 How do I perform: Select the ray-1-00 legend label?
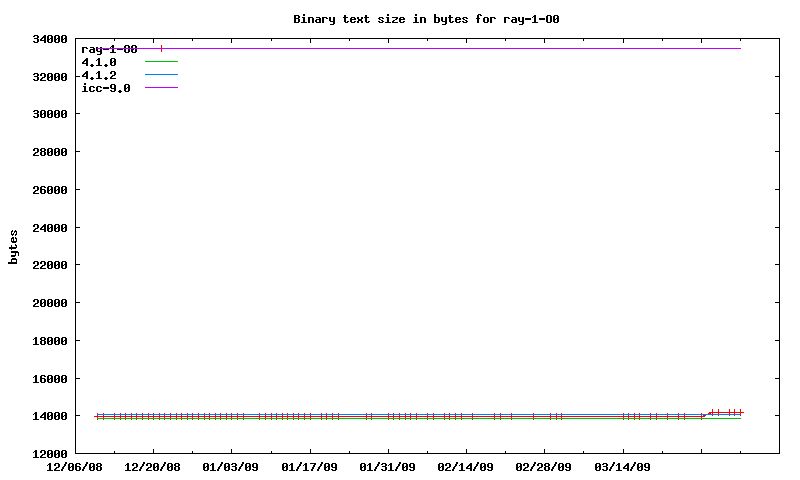tap(109, 49)
